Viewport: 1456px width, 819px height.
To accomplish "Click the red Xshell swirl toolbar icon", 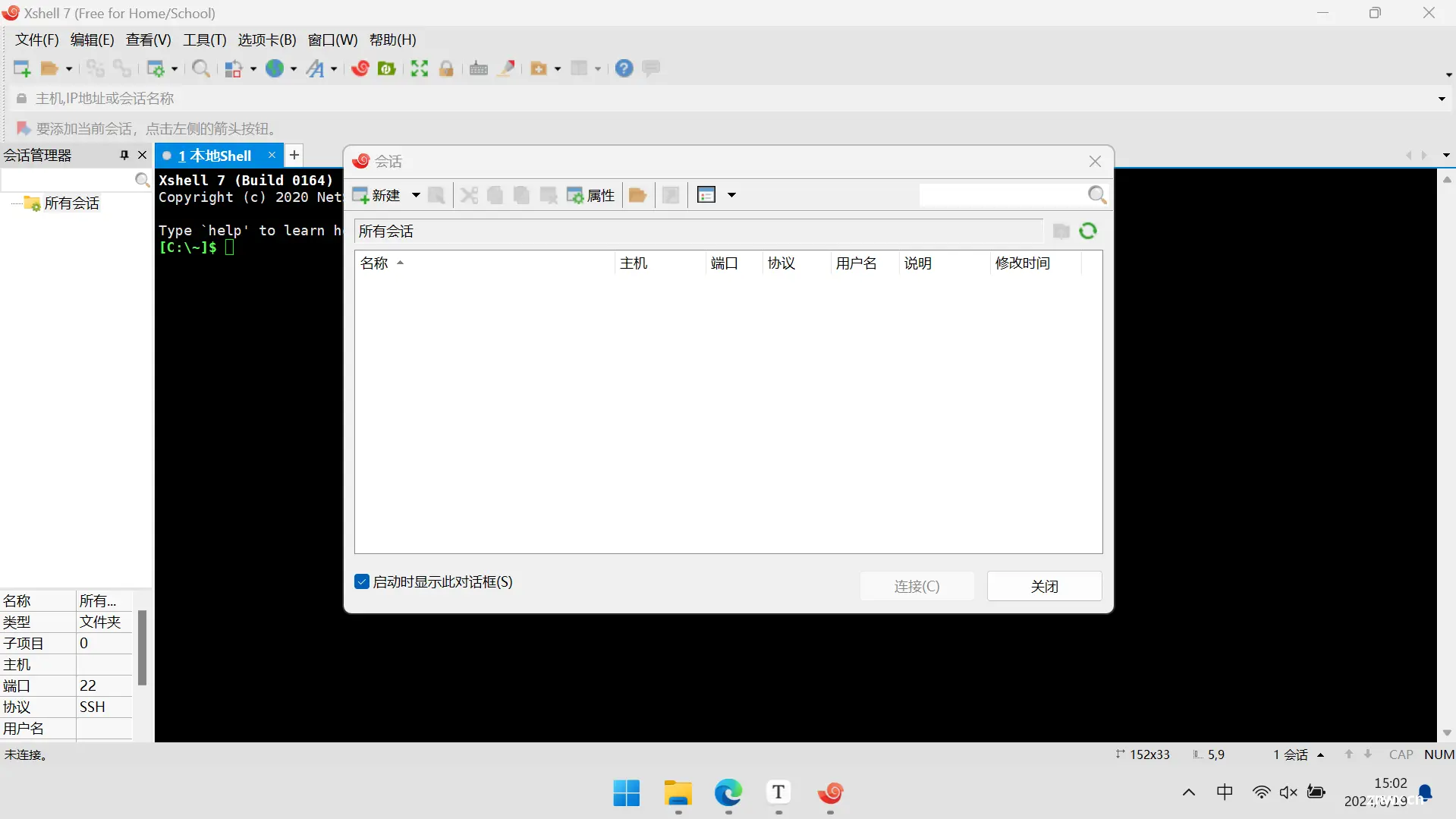I will [360, 69].
